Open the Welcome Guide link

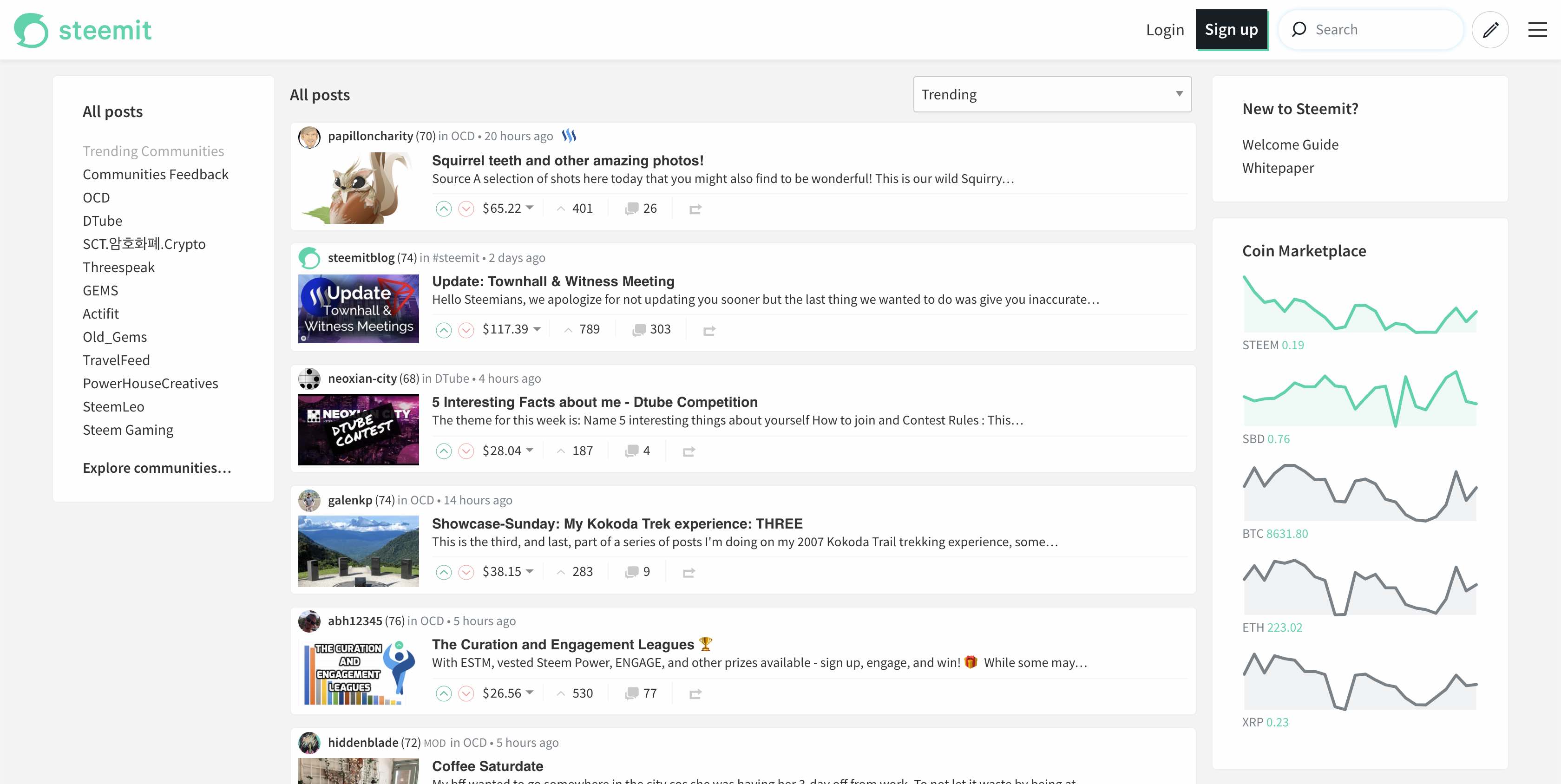pyautogui.click(x=1290, y=145)
